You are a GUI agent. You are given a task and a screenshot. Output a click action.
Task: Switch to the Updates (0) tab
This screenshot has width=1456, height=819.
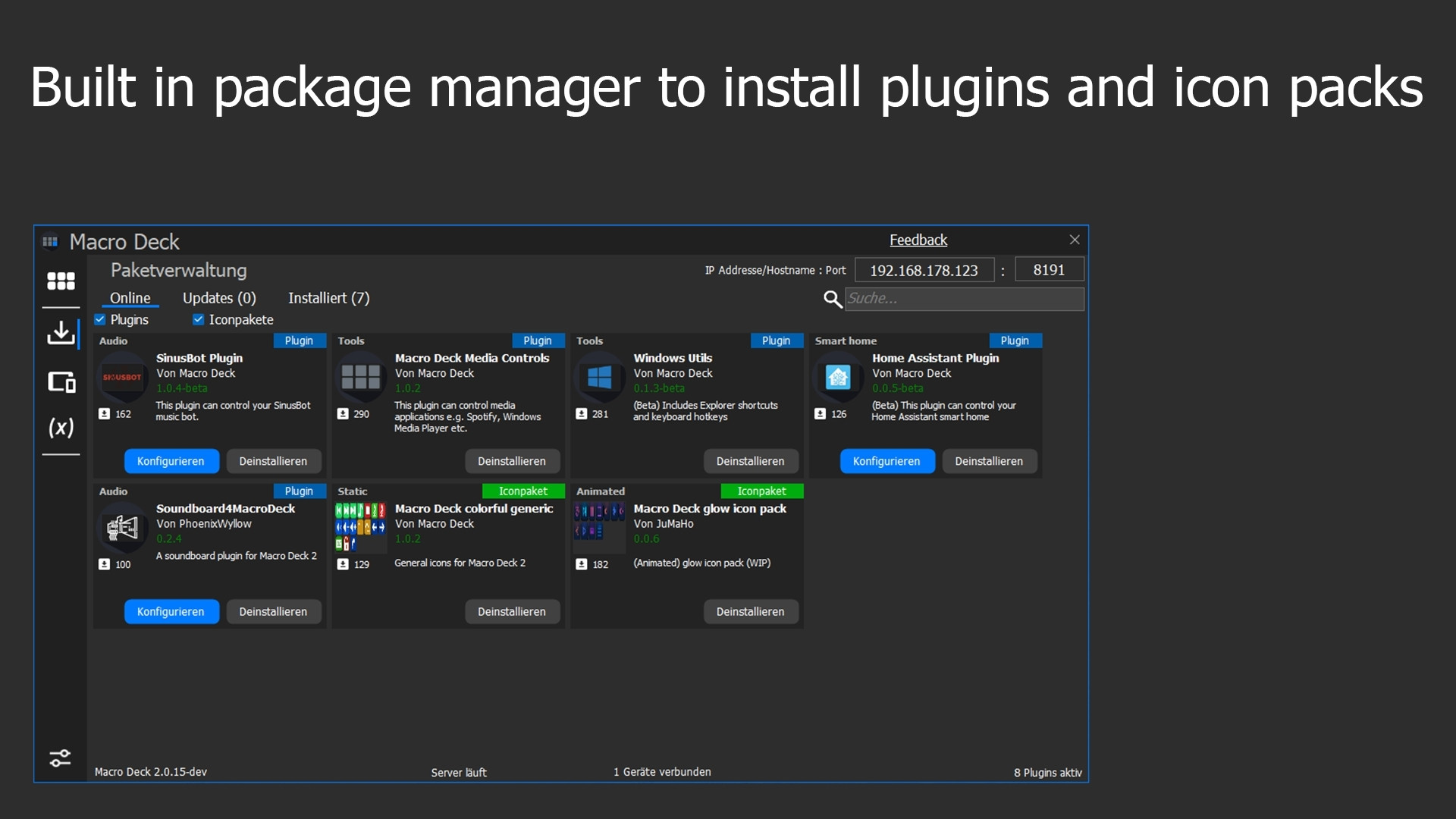click(x=219, y=298)
